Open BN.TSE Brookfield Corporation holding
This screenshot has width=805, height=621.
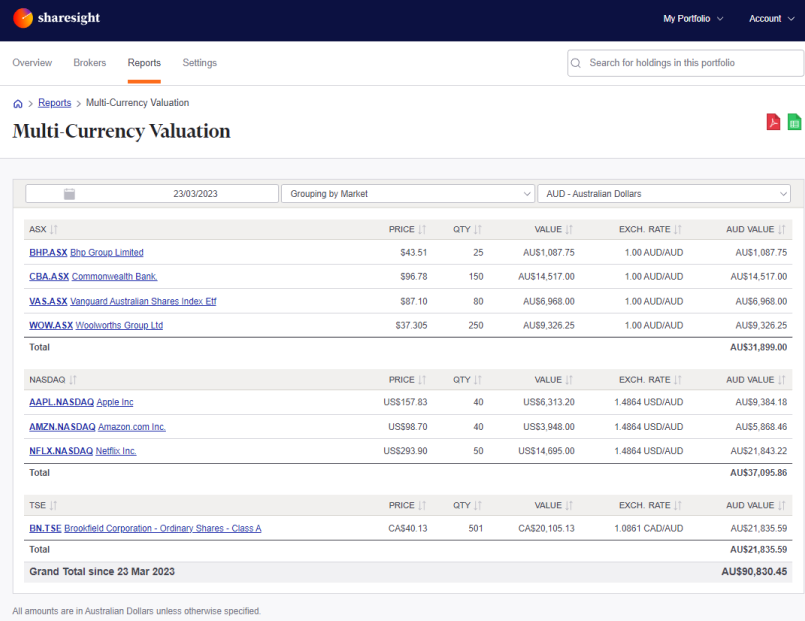tap(145, 529)
